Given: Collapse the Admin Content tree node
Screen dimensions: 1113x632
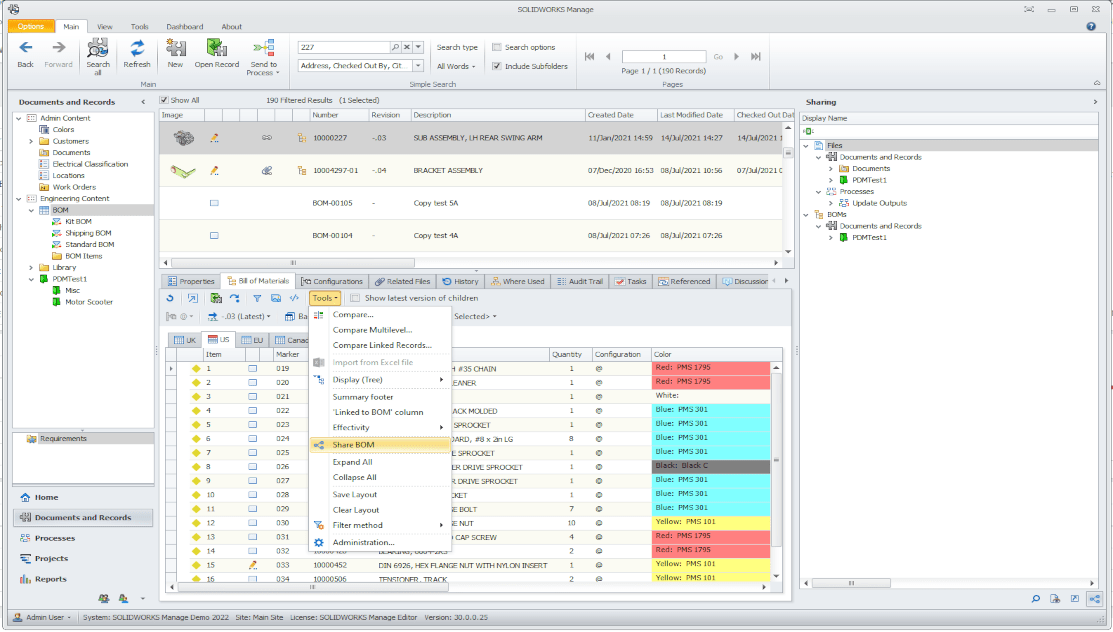Looking at the screenshot, I should (x=18, y=119).
